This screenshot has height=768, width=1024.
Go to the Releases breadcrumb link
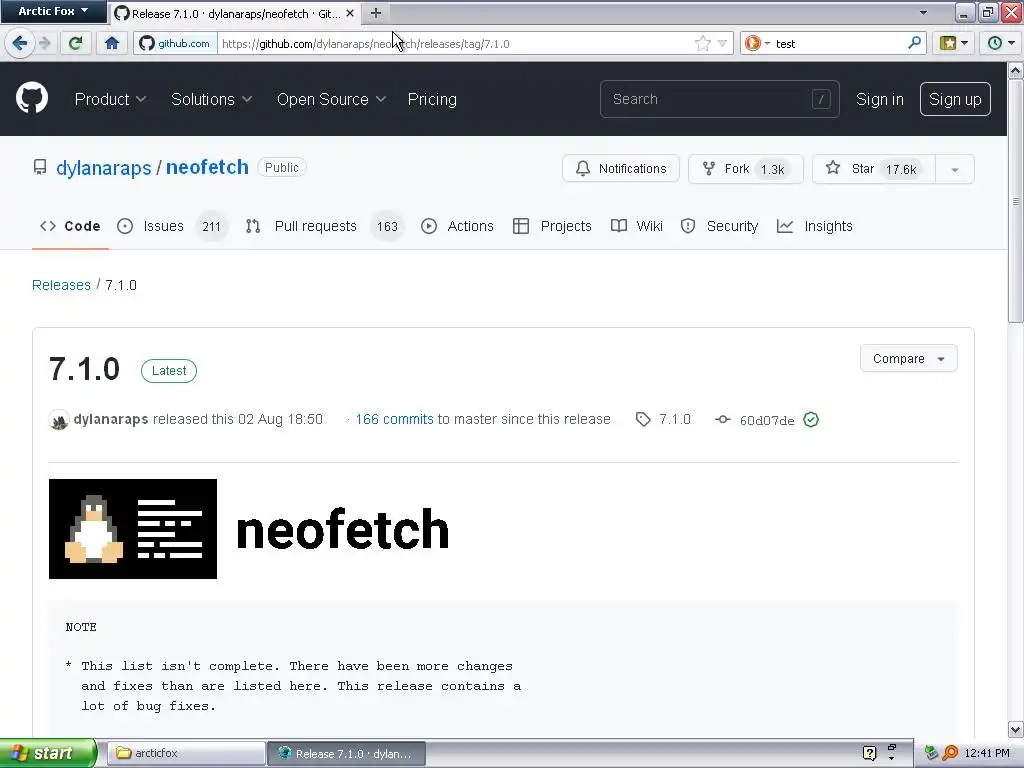tap(61, 285)
